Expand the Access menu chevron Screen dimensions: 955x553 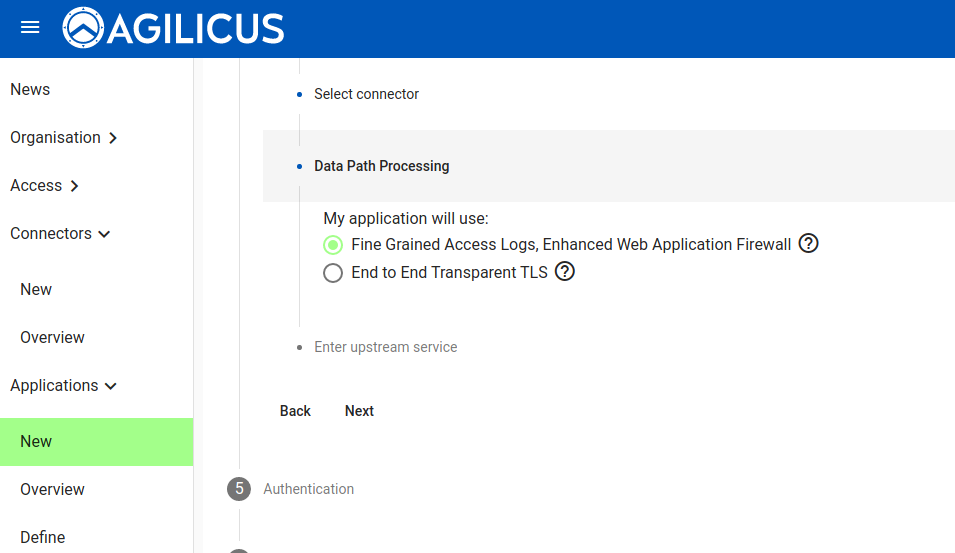pyautogui.click(x=74, y=186)
